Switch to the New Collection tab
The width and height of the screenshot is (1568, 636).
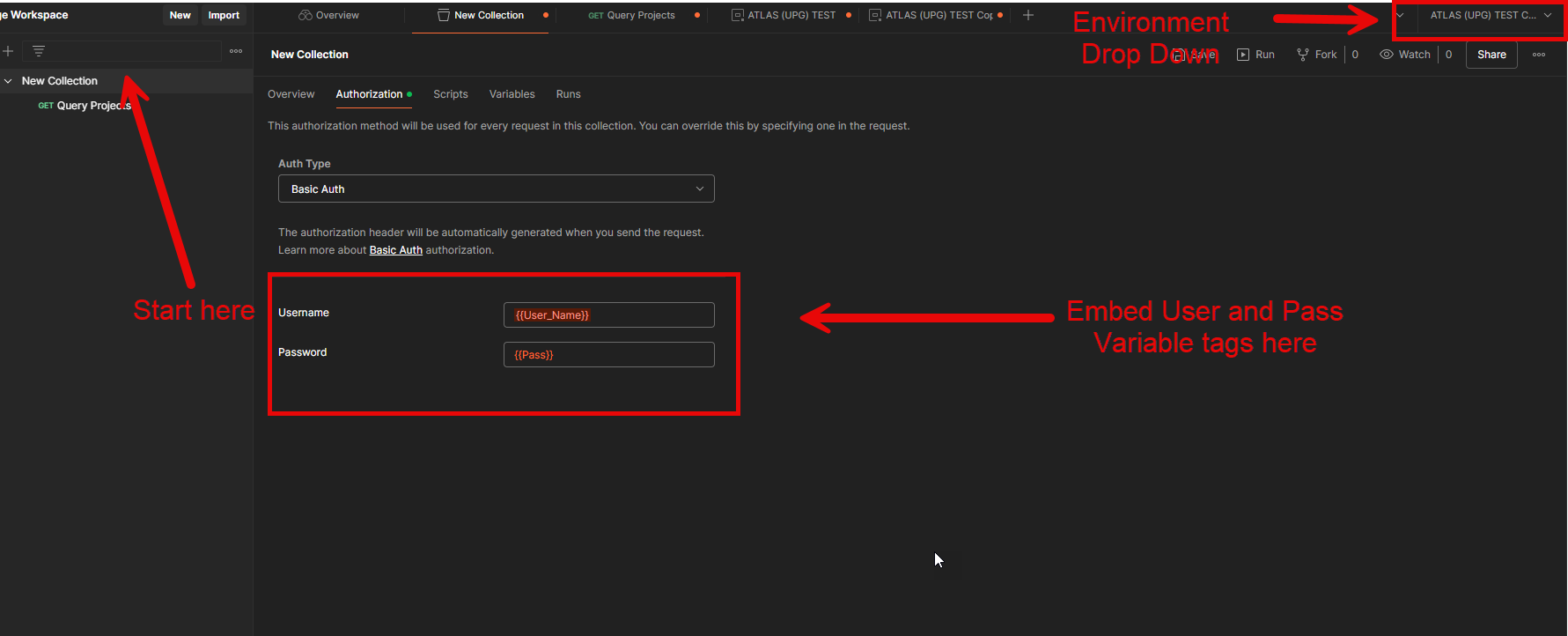point(481,15)
